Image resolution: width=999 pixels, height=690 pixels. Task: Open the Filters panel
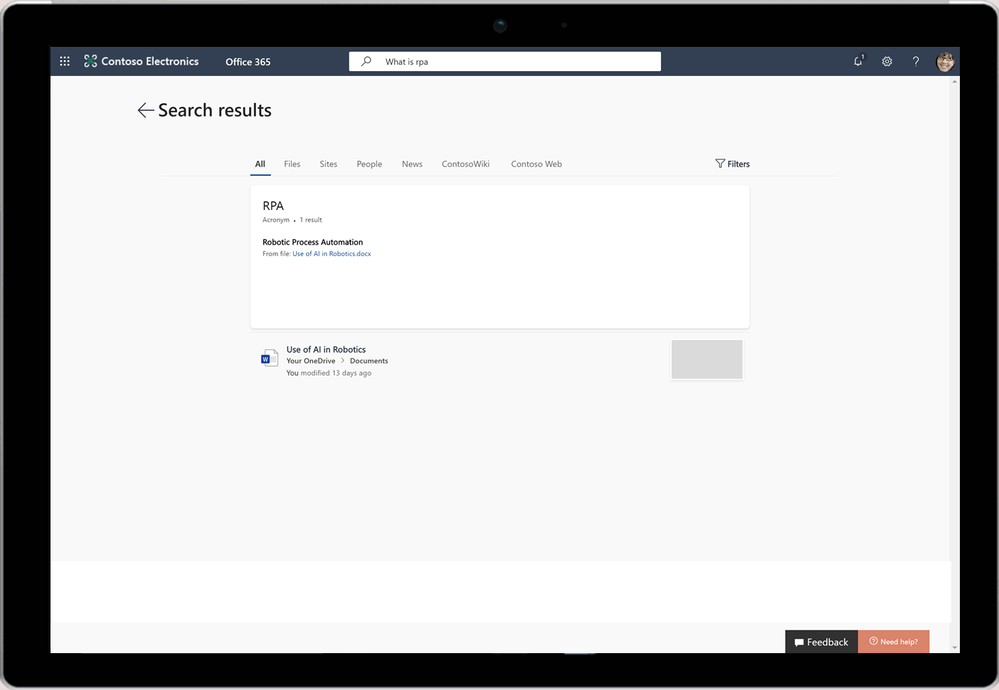732,164
